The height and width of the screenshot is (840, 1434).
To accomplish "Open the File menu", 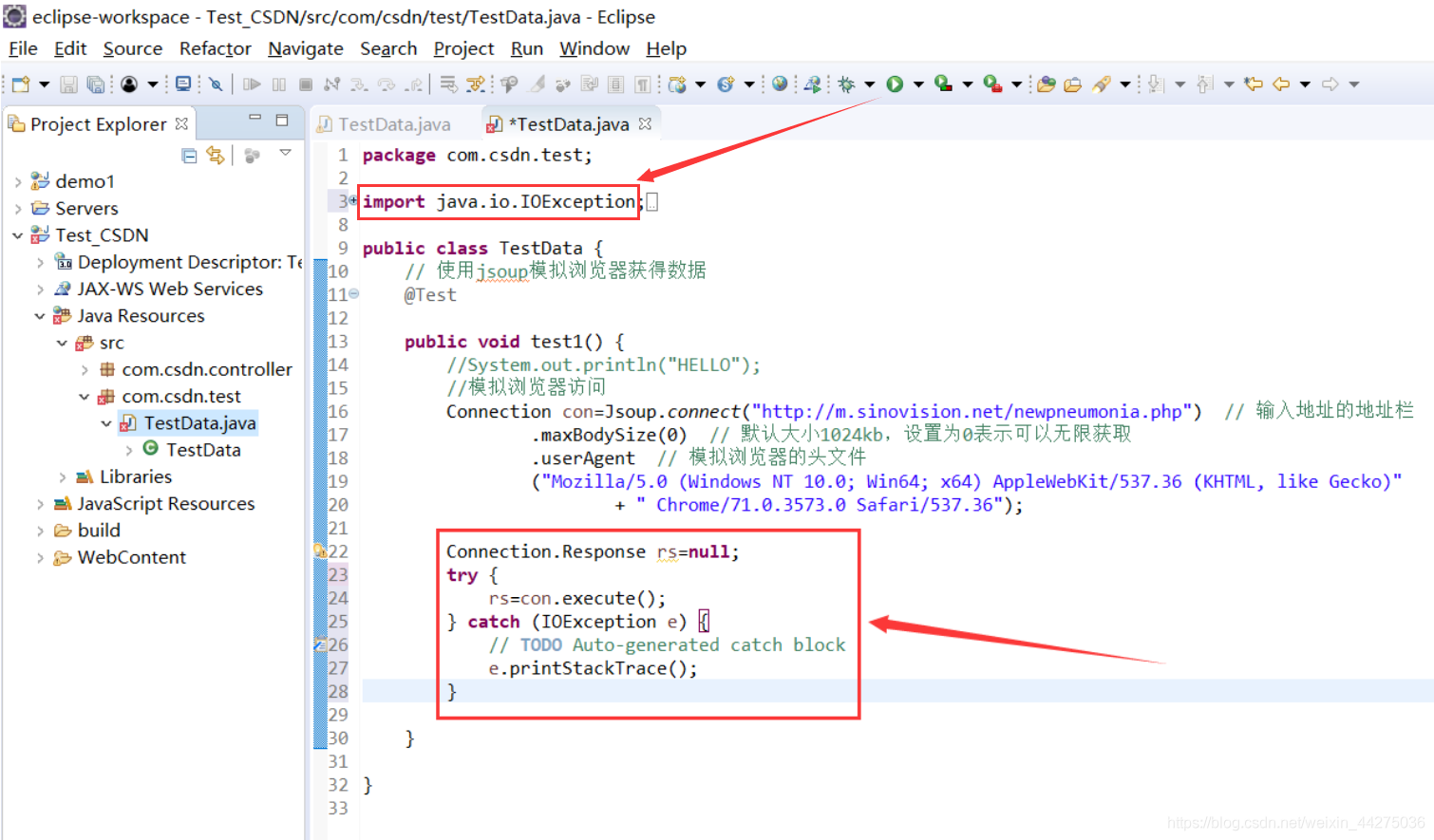I will click(x=23, y=48).
